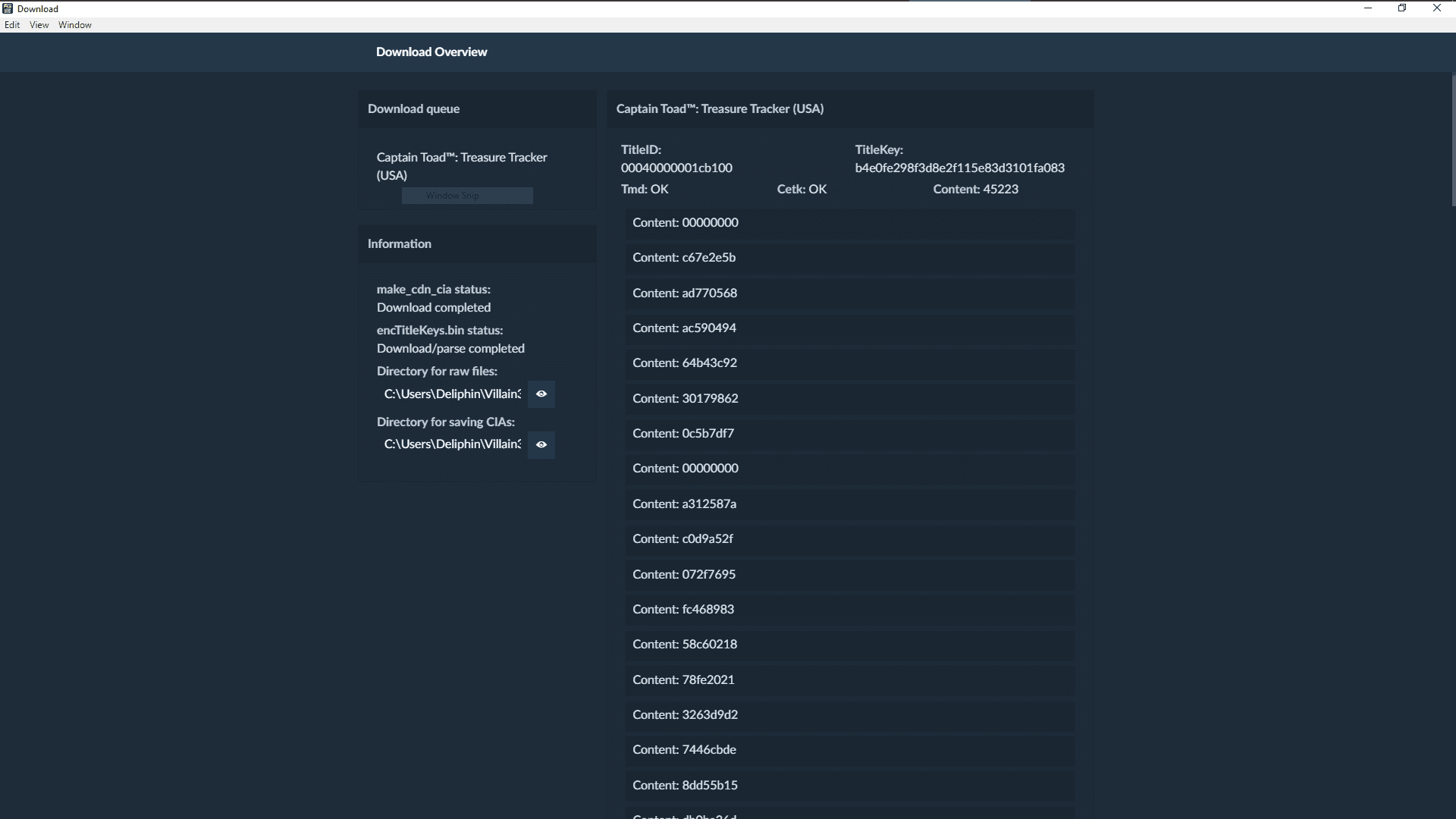Open the Window menu
Screen dimensions: 1456x819
[75, 25]
